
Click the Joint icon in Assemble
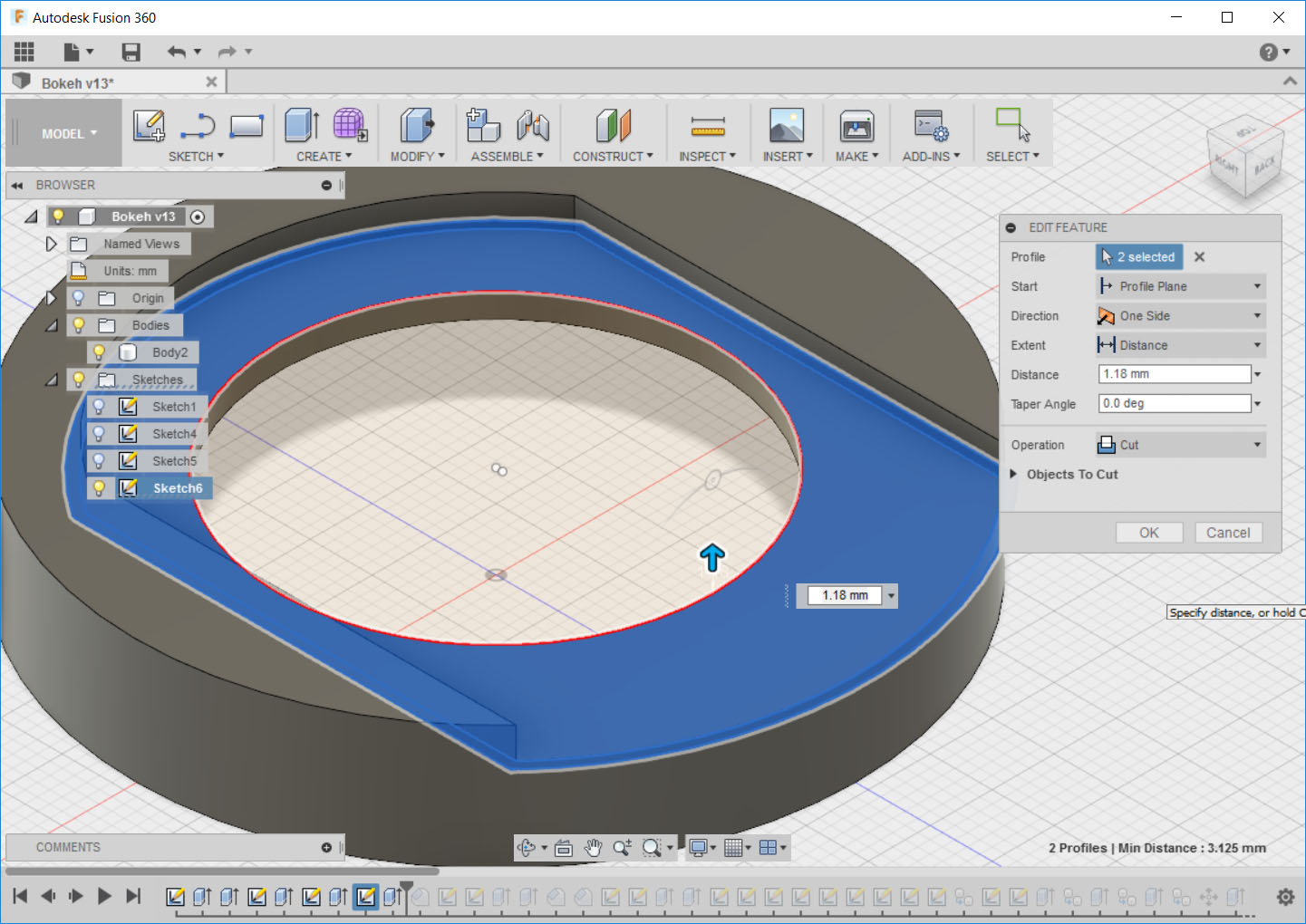[x=533, y=126]
